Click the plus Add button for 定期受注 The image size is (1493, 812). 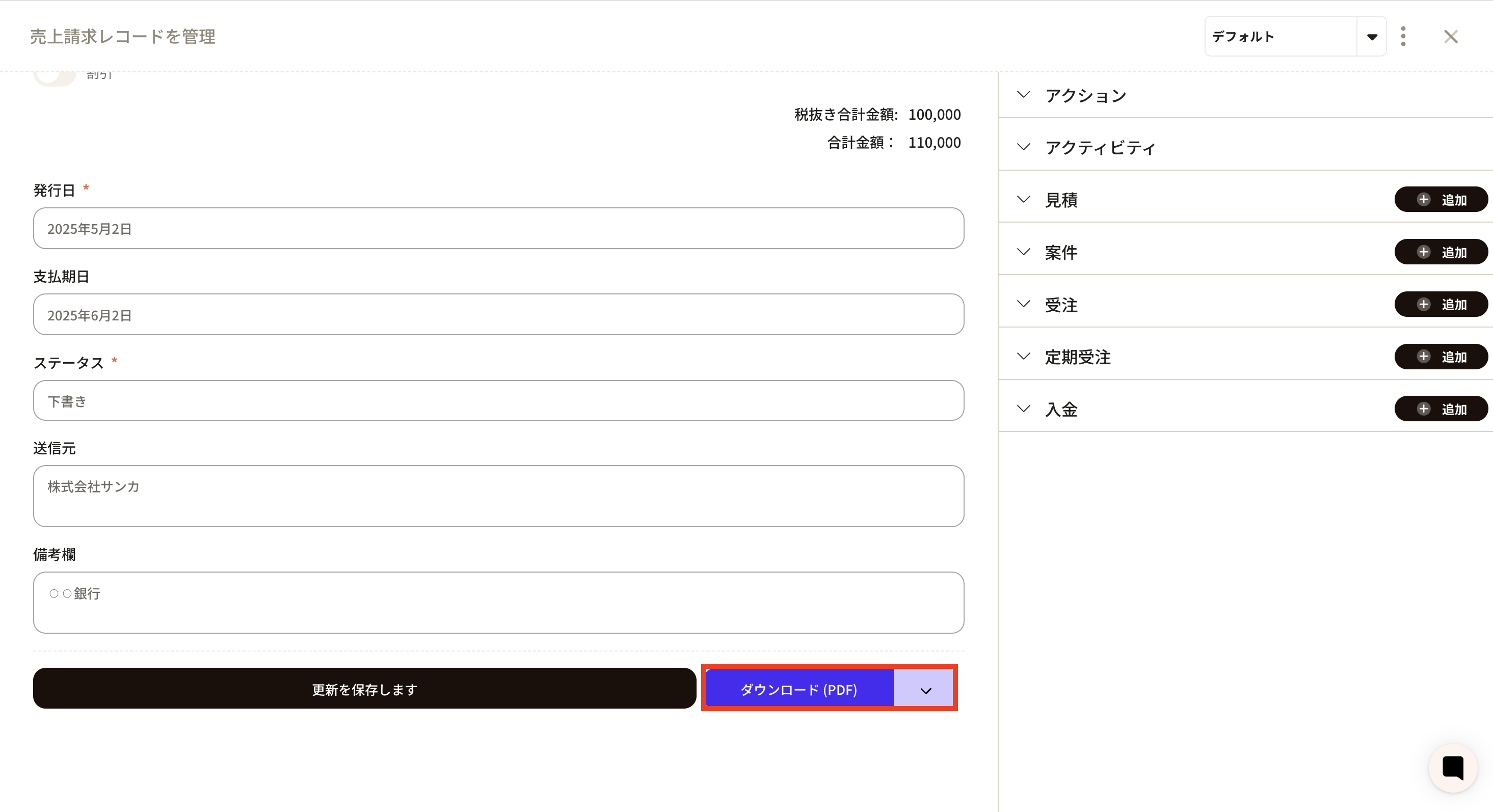[x=1440, y=357]
